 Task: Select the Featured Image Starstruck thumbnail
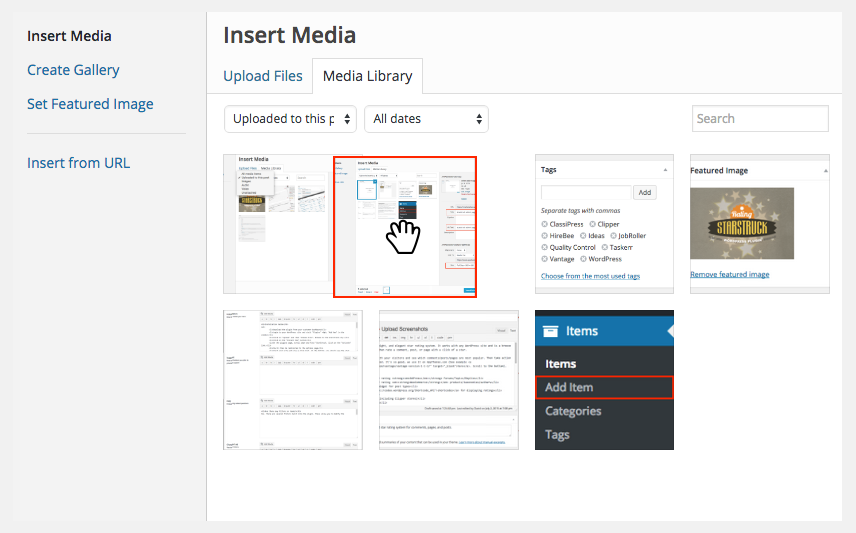(760, 224)
